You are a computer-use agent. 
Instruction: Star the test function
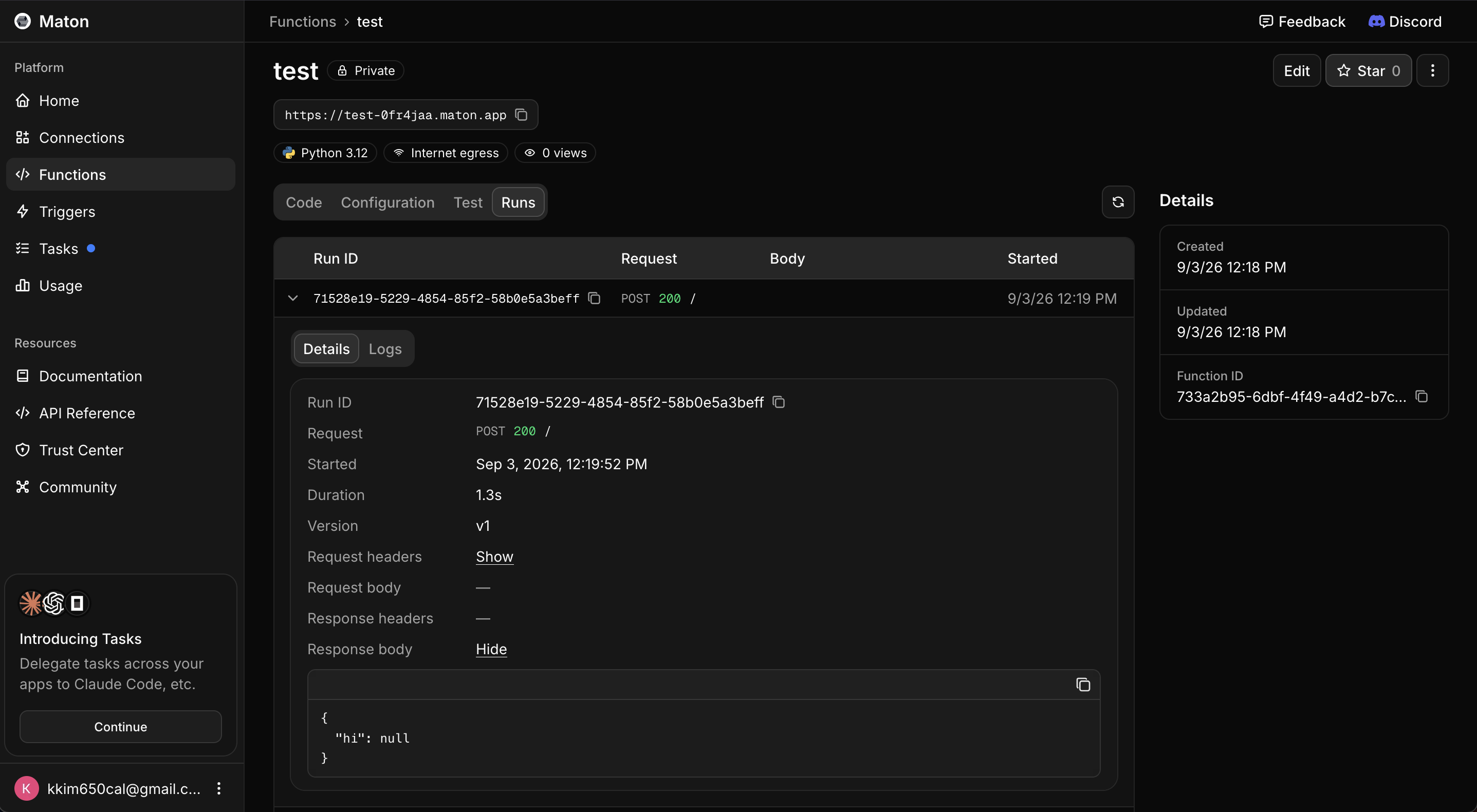[1368, 70]
